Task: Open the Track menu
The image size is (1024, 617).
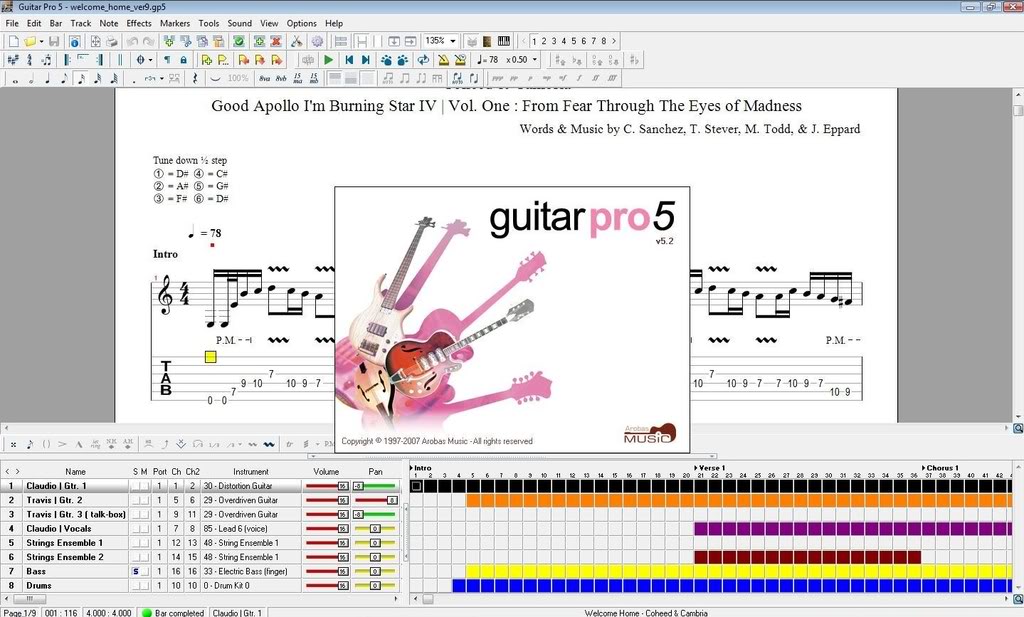Action: pyautogui.click(x=80, y=22)
